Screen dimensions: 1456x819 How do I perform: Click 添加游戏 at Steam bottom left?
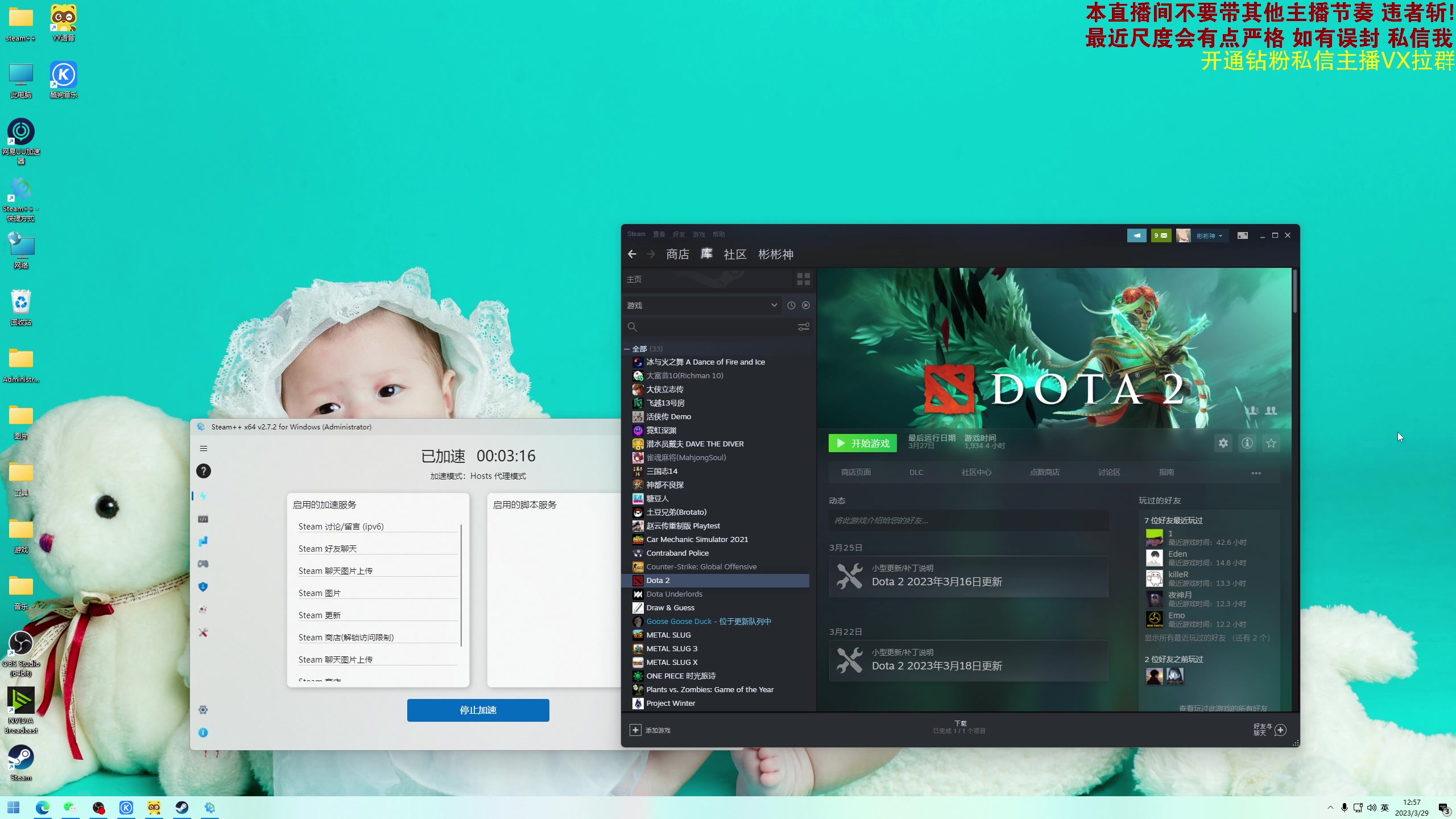(x=650, y=730)
